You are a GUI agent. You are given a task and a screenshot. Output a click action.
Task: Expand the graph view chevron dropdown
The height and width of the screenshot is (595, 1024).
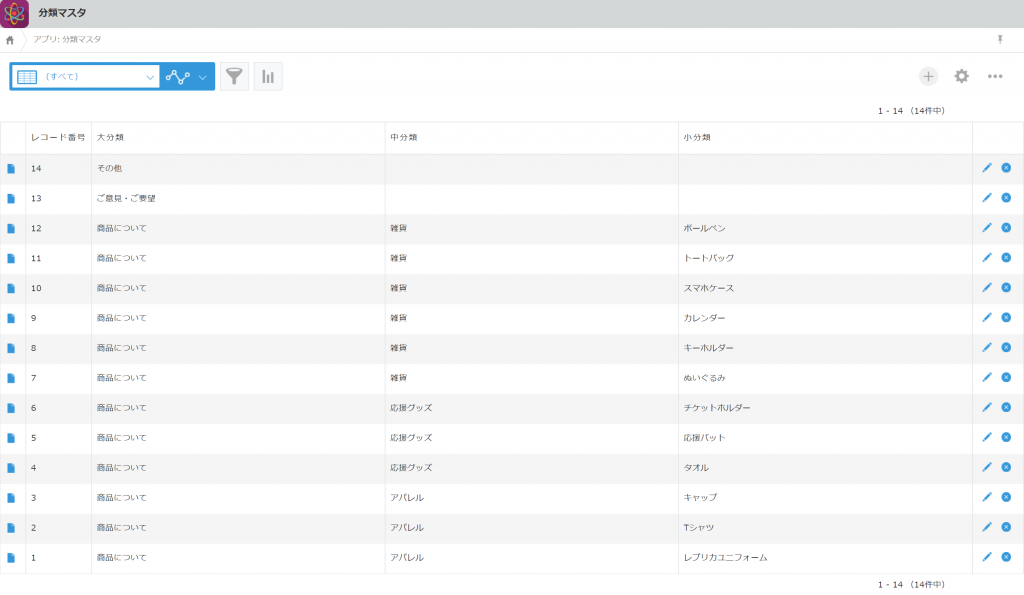[x=203, y=77]
